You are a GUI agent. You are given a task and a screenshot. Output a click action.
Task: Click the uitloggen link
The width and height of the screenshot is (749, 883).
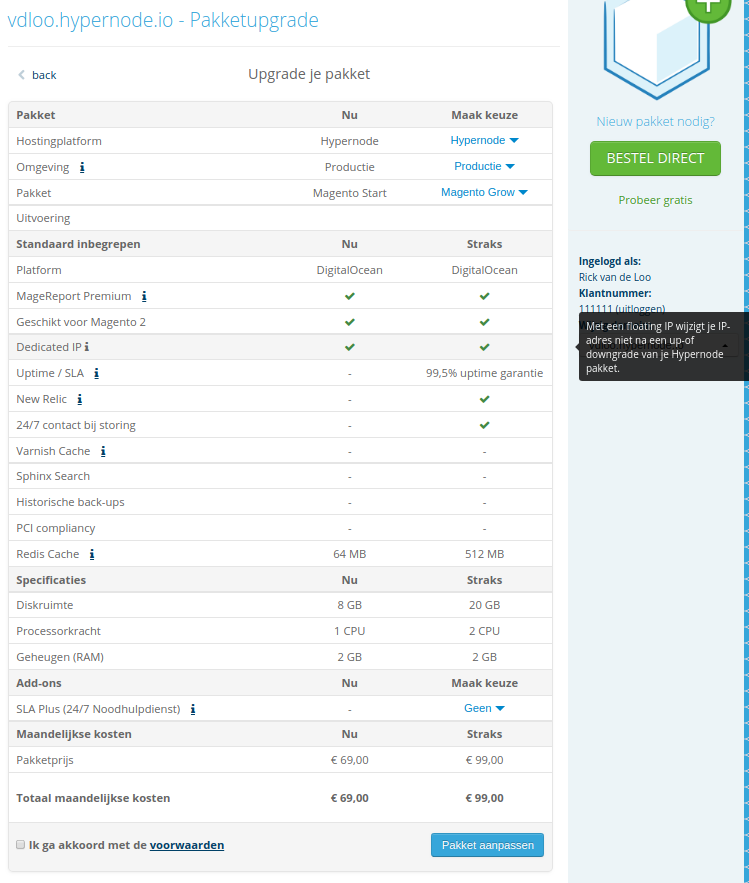coord(640,309)
